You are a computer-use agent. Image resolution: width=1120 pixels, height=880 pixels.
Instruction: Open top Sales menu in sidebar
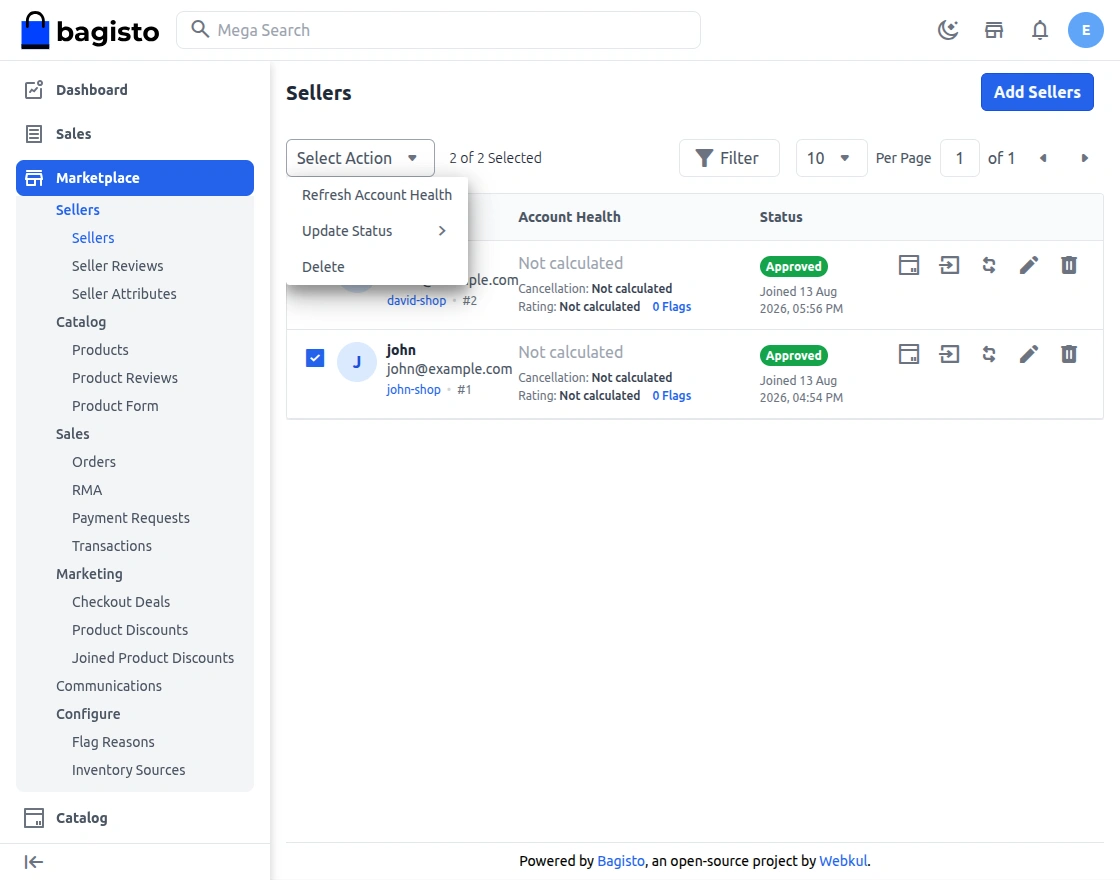point(74,134)
